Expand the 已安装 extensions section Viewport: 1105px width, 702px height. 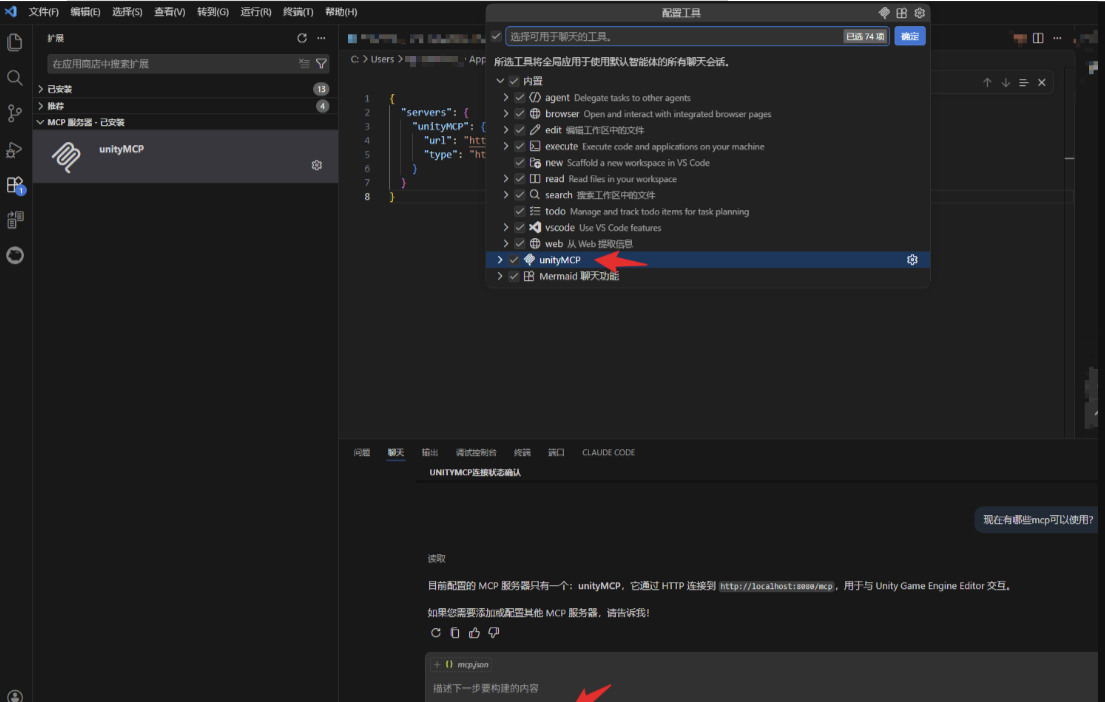point(41,89)
